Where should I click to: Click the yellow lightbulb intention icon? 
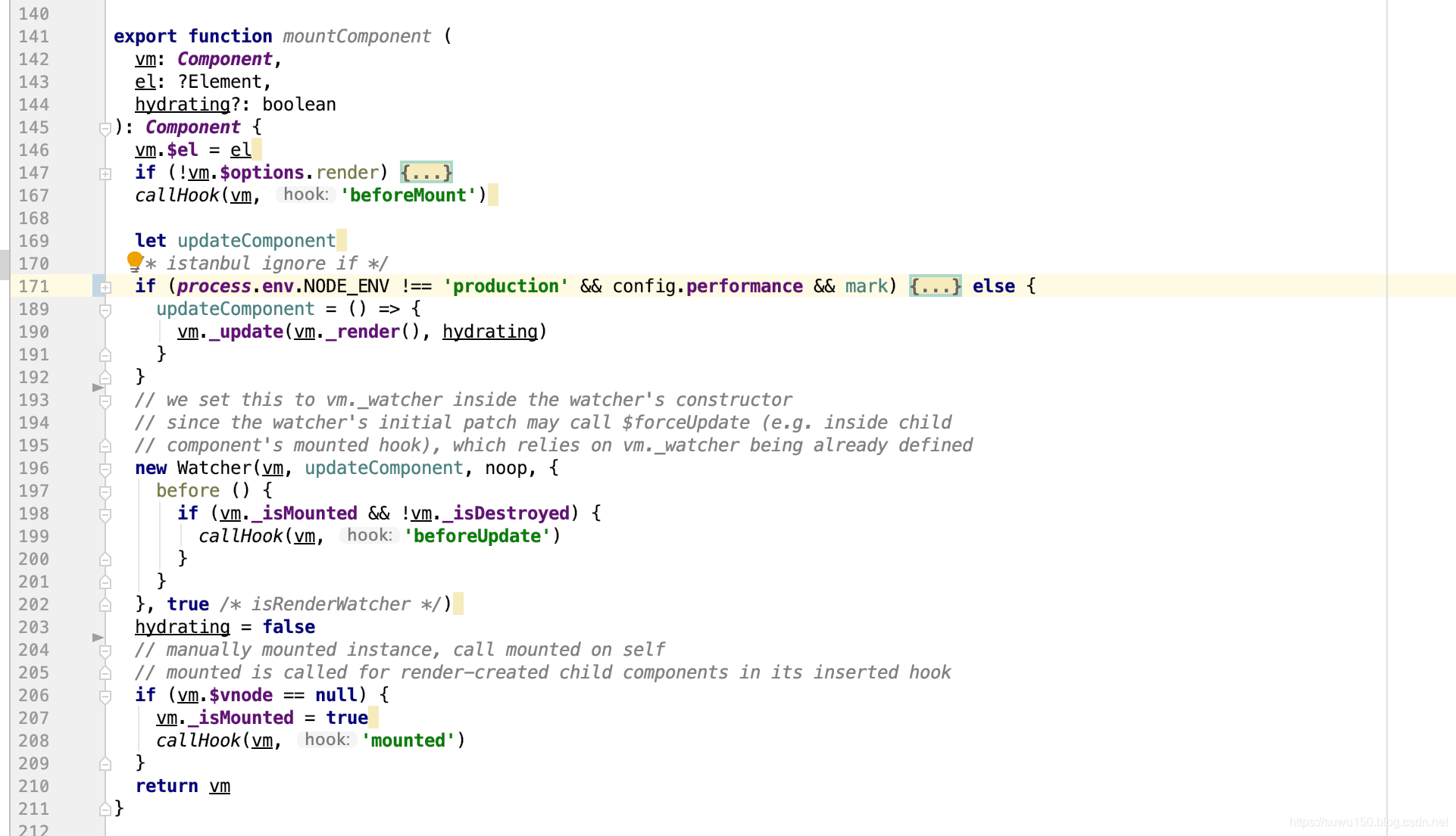[135, 261]
